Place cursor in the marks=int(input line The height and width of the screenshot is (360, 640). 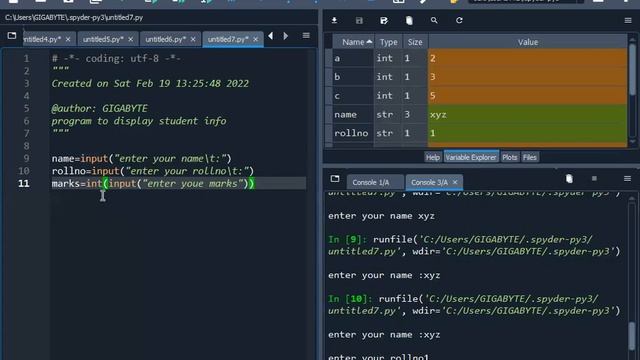click(x=153, y=183)
